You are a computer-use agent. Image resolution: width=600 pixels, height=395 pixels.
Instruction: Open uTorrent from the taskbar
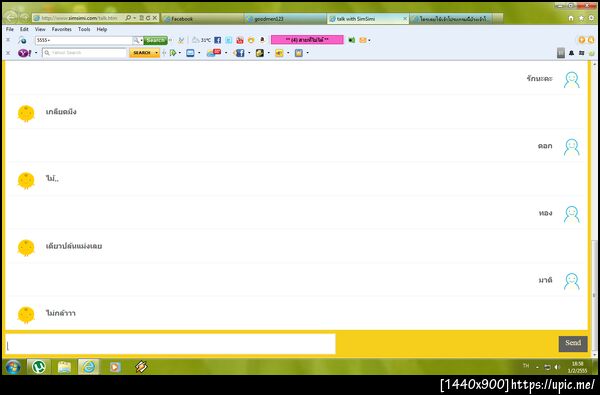click(39, 367)
